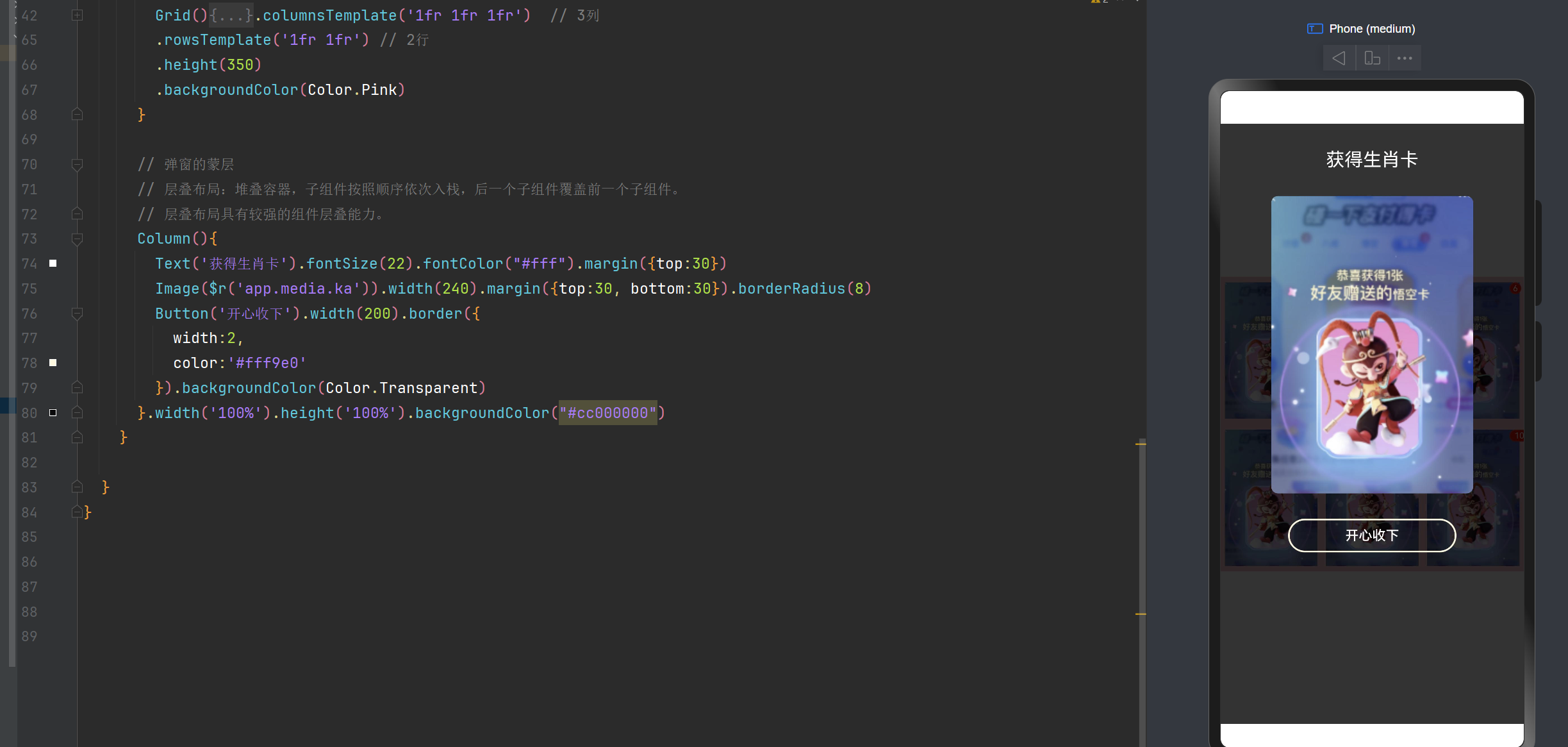The height and width of the screenshot is (747, 1568).
Task: Click the lower yellow warning stripe on scrollbar
Action: (x=1141, y=614)
